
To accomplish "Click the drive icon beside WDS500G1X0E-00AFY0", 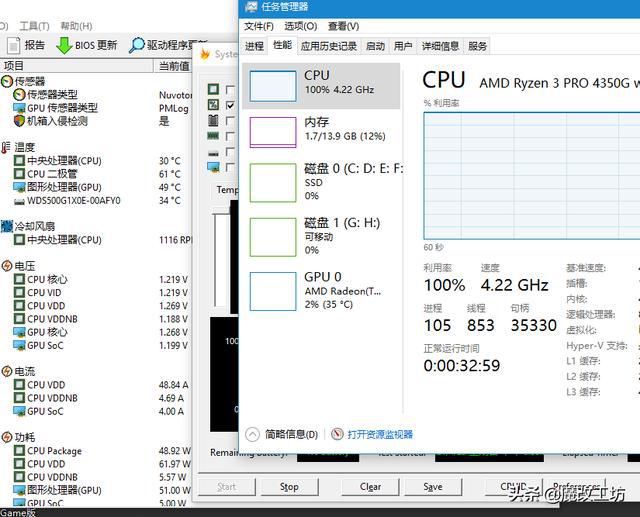I will (x=19, y=202).
